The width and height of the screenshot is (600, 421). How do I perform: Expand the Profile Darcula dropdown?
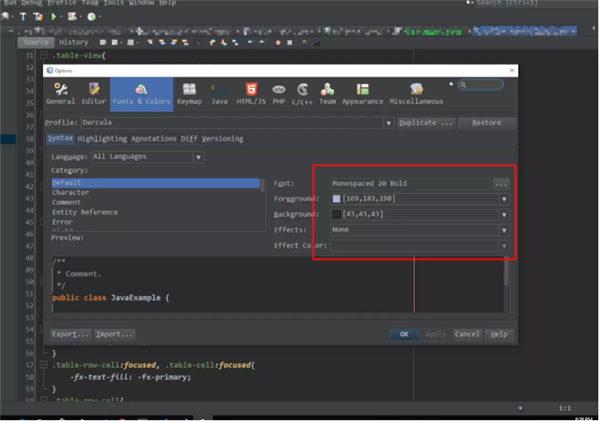point(387,123)
